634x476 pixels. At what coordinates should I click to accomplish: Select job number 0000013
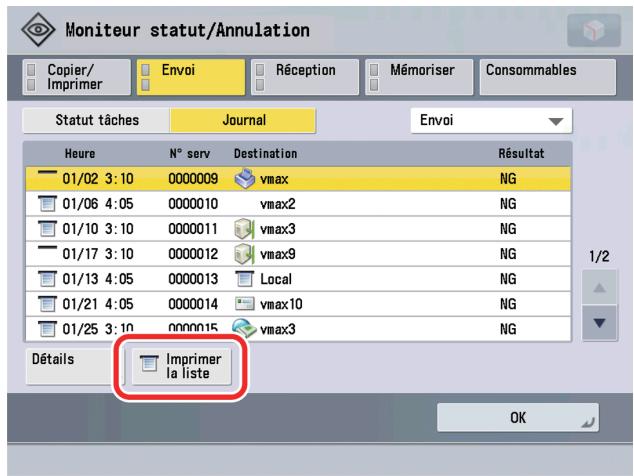tap(193, 279)
